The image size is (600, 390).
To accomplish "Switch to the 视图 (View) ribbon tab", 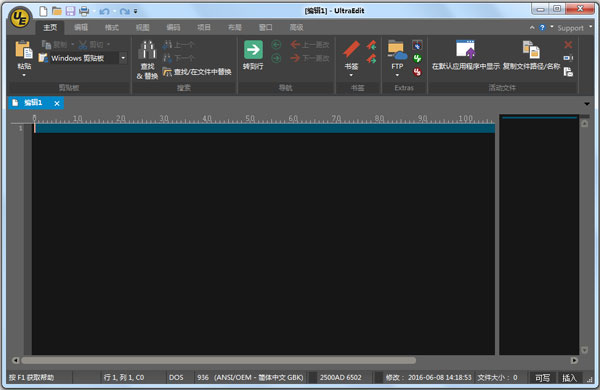I will [142, 27].
